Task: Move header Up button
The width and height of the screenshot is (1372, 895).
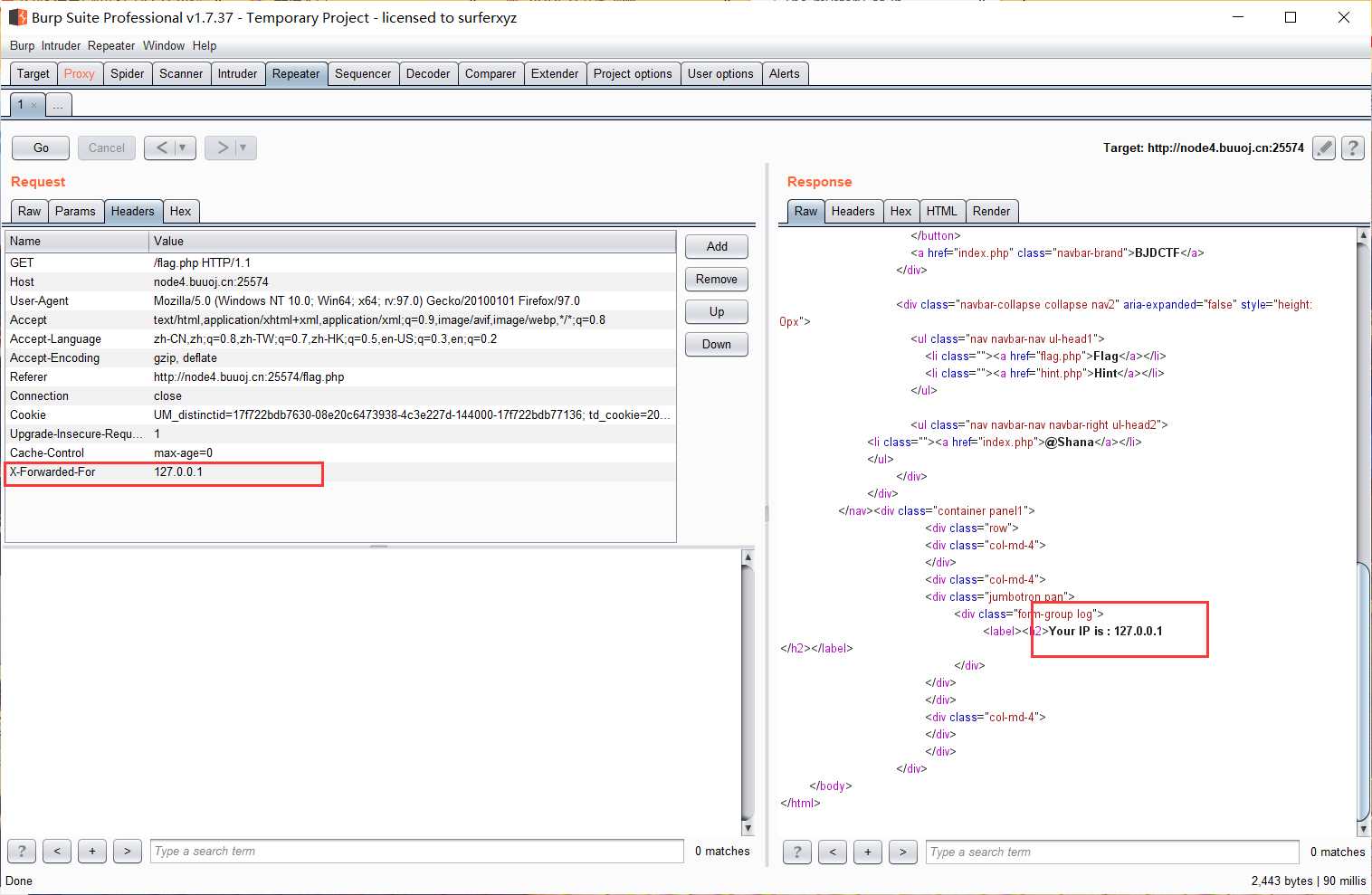Action: pos(717,311)
